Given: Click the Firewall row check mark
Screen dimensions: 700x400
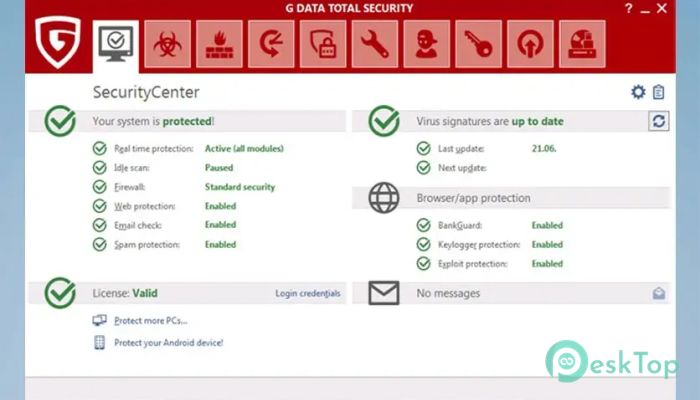Looking at the screenshot, I should [x=100, y=187].
